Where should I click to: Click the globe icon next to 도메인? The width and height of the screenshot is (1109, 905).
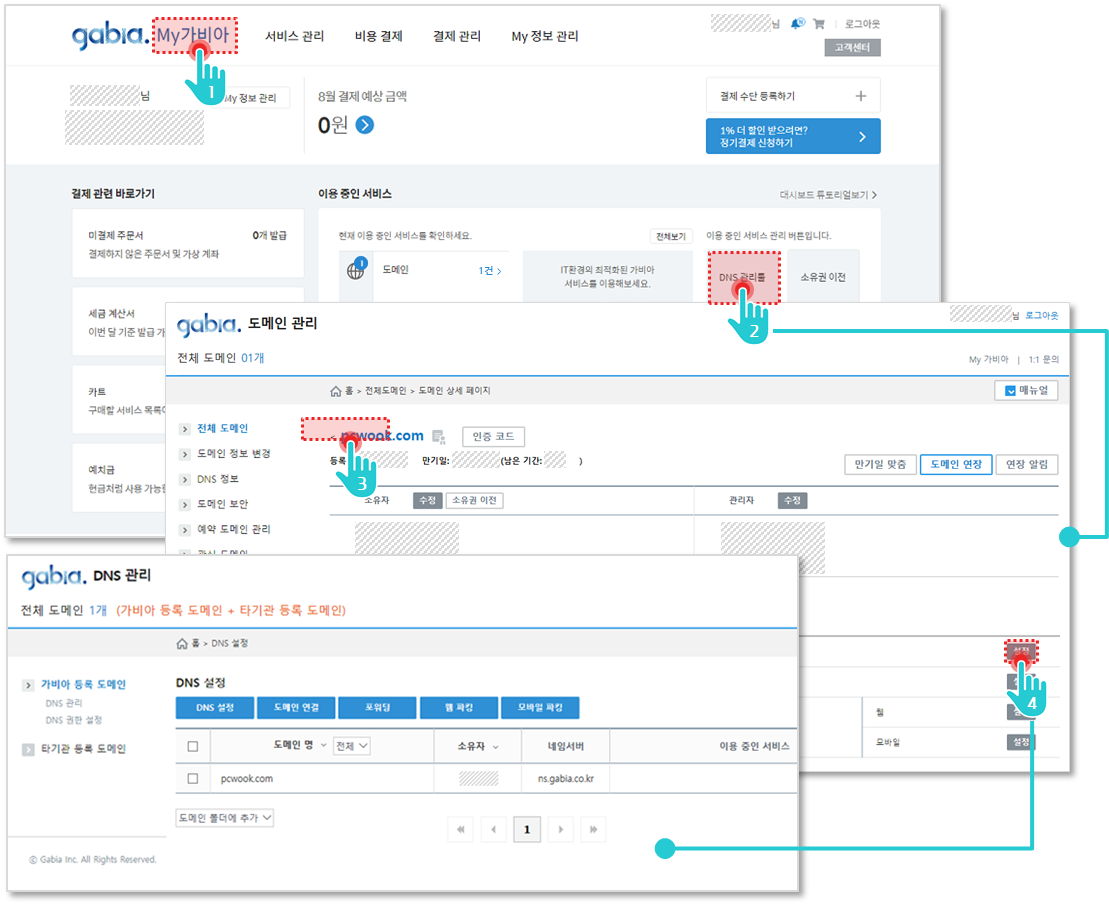pyautogui.click(x=356, y=270)
